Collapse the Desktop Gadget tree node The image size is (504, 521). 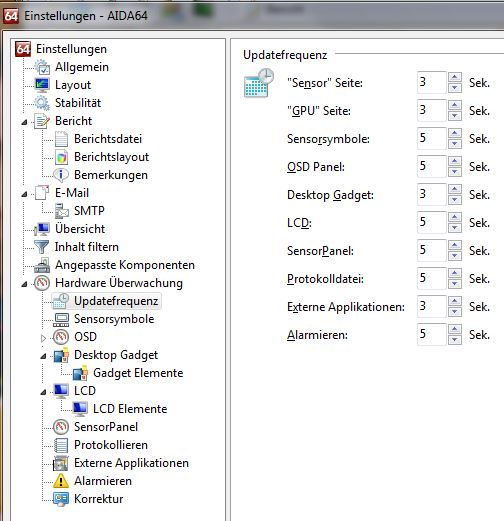(x=43, y=356)
